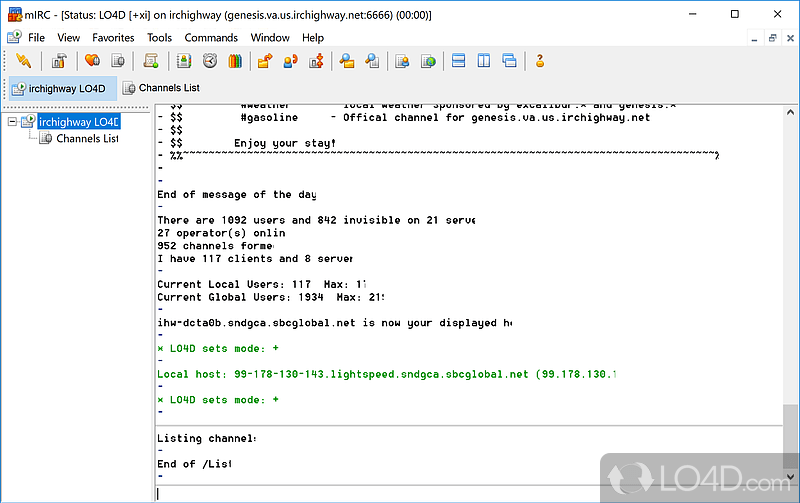Click the green 'Local host:' line
The image size is (800, 503).
click(387, 374)
